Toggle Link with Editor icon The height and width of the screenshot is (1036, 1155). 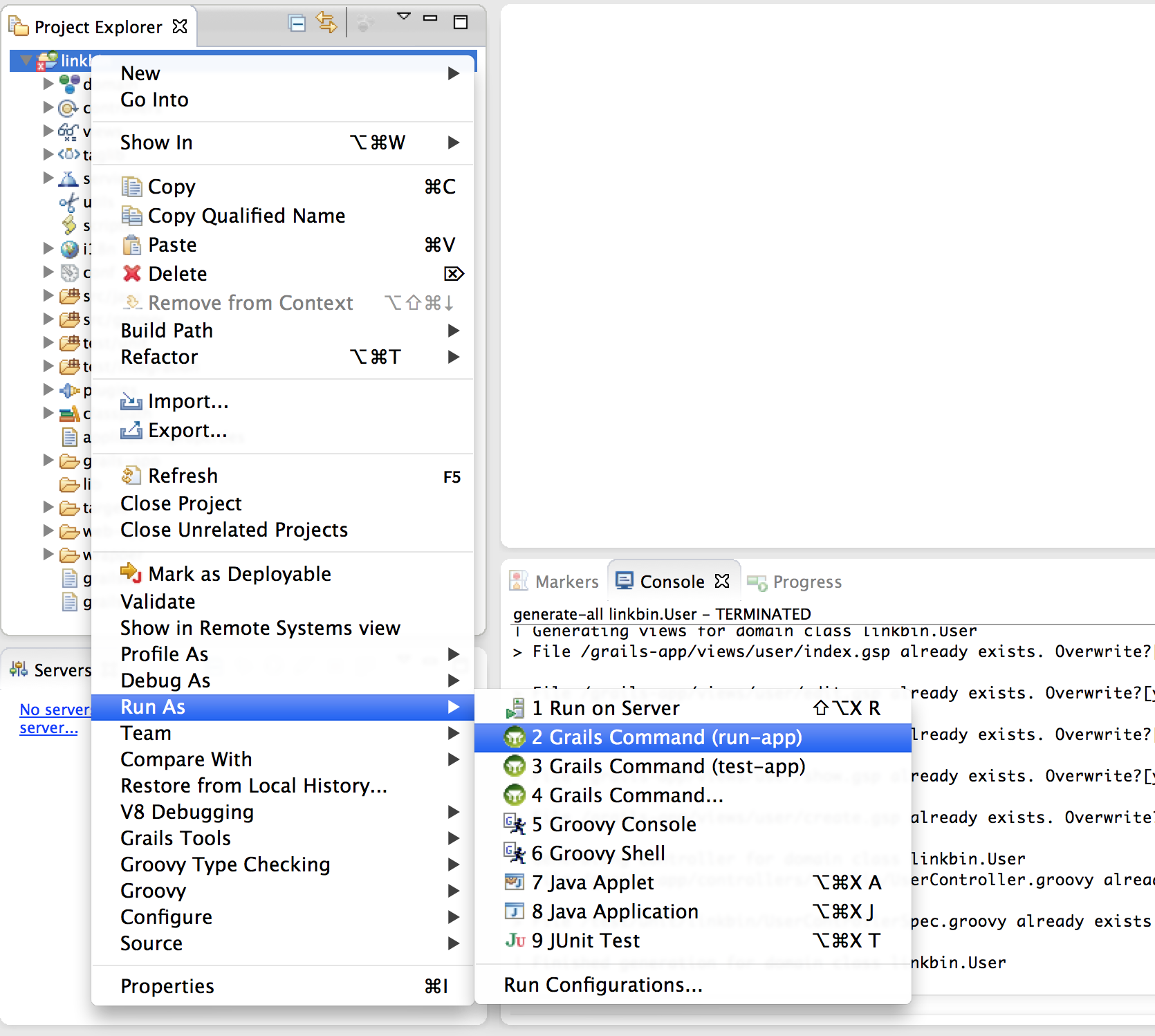(x=326, y=23)
